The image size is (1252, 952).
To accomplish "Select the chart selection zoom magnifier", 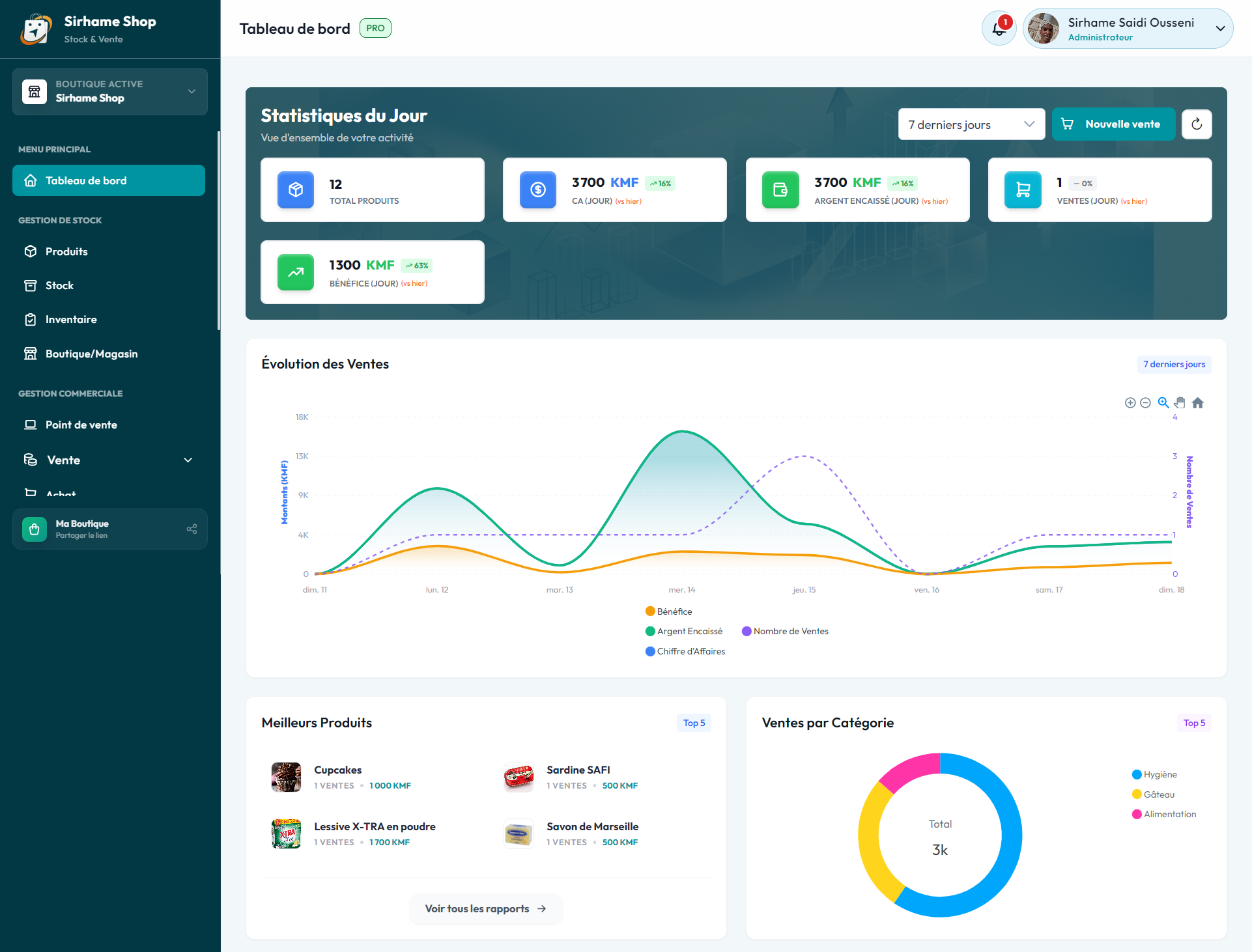I will (1163, 403).
